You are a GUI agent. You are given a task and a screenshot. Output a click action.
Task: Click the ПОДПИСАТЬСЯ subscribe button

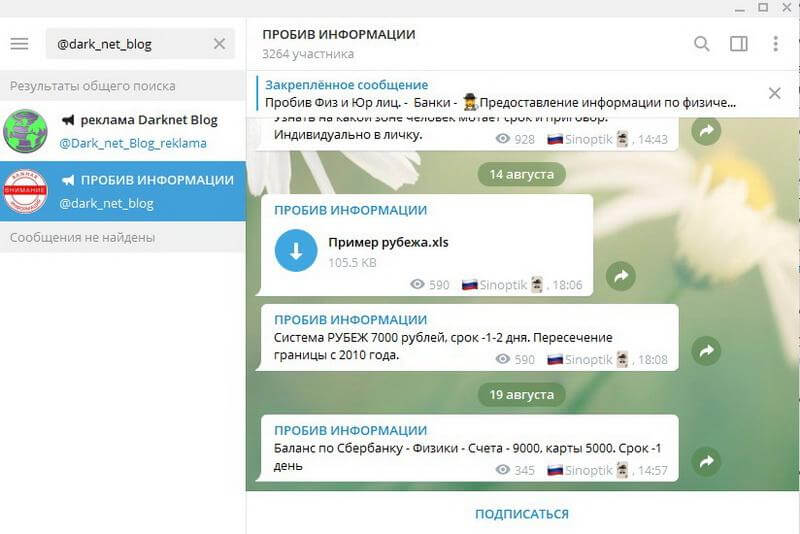(x=522, y=514)
